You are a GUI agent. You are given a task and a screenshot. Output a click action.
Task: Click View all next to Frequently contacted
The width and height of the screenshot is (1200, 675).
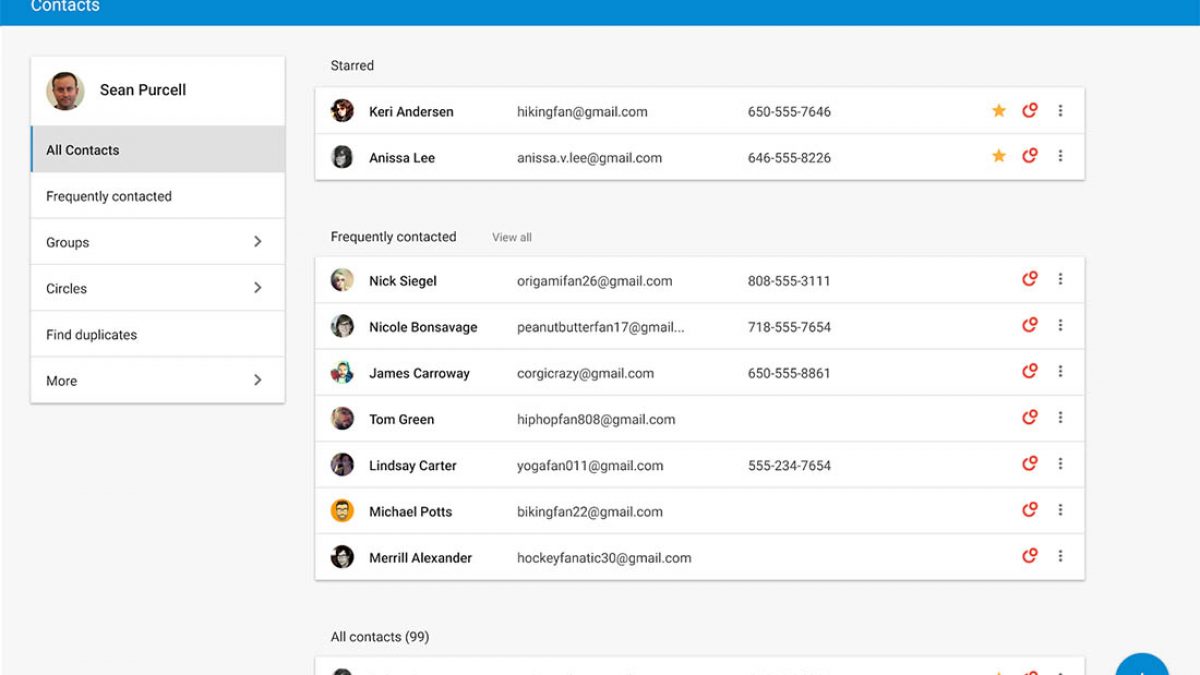(511, 238)
